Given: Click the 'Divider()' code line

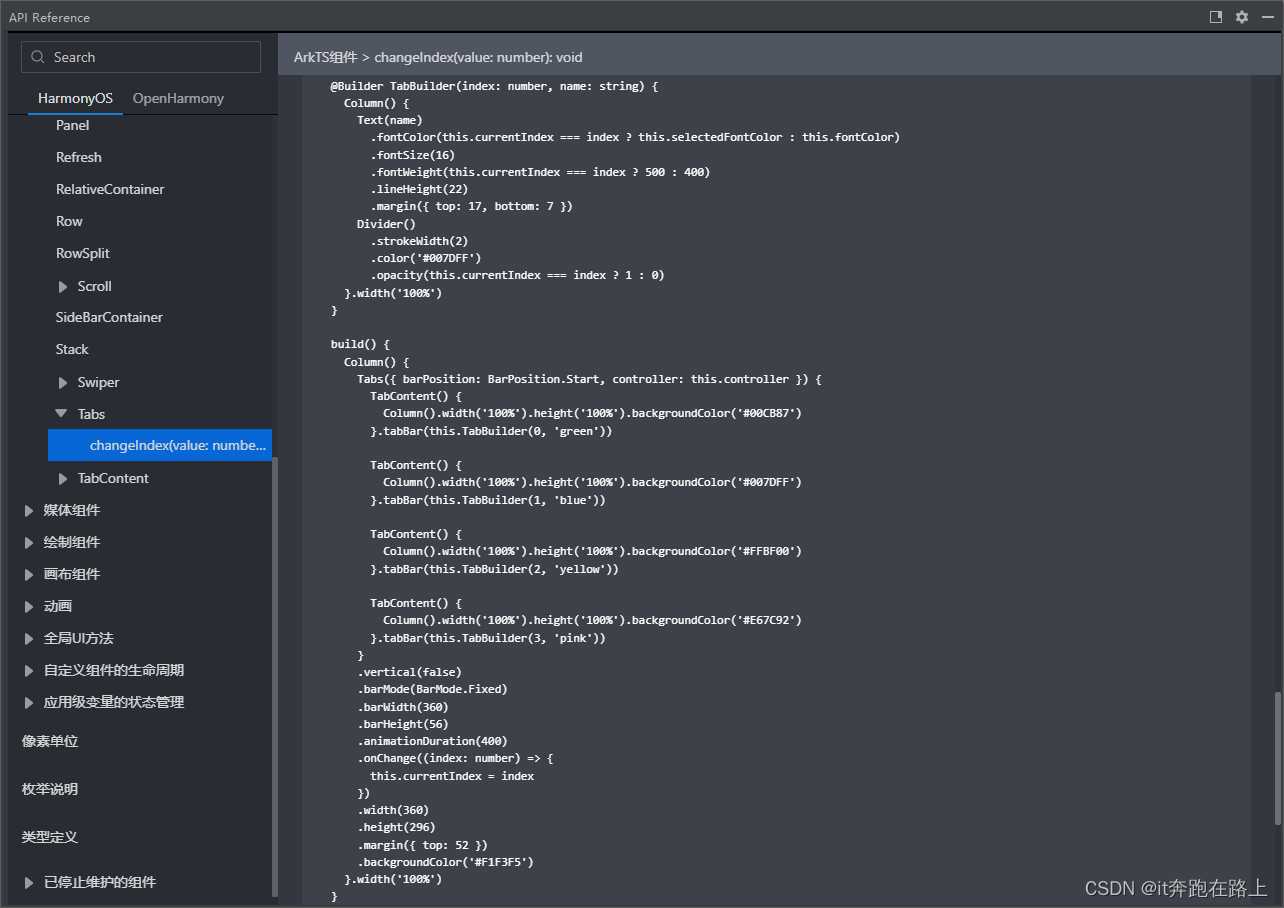Looking at the screenshot, I should tap(386, 224).
